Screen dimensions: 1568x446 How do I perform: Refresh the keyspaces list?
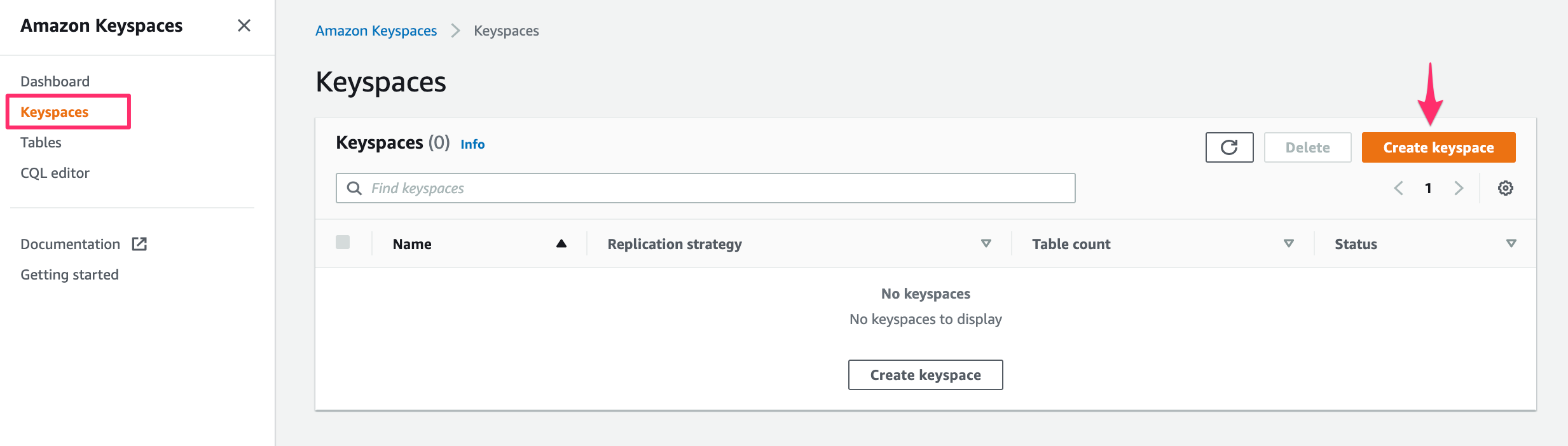[x=1230, y=147]
